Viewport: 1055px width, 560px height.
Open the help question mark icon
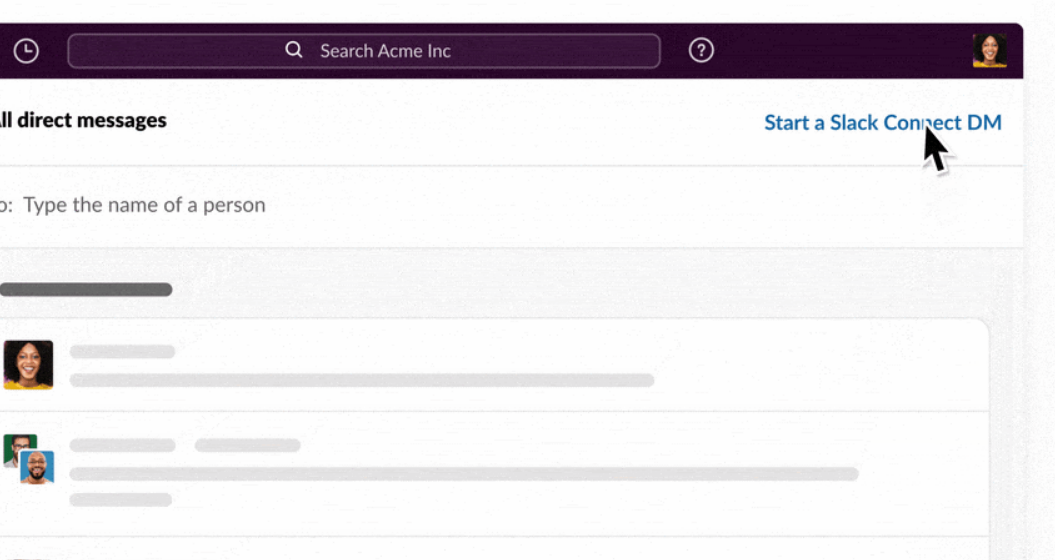(x=701, y=50)
